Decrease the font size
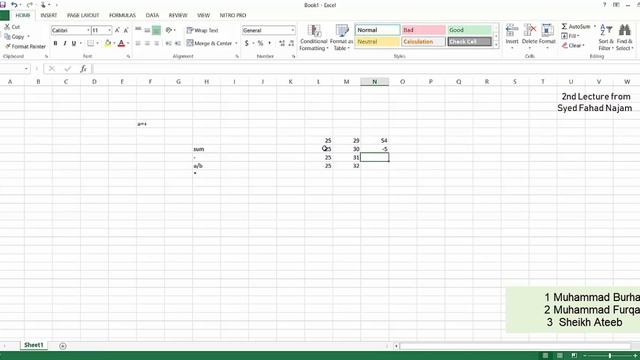Image resolution: width=640 pixels, height=360 pixels. coord(126,30)
